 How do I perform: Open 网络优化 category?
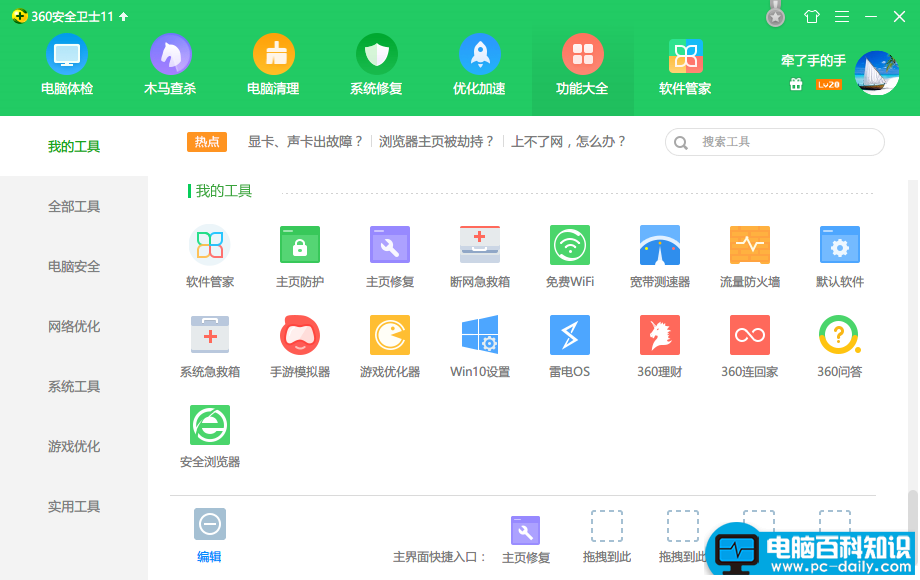pos(74,326)
